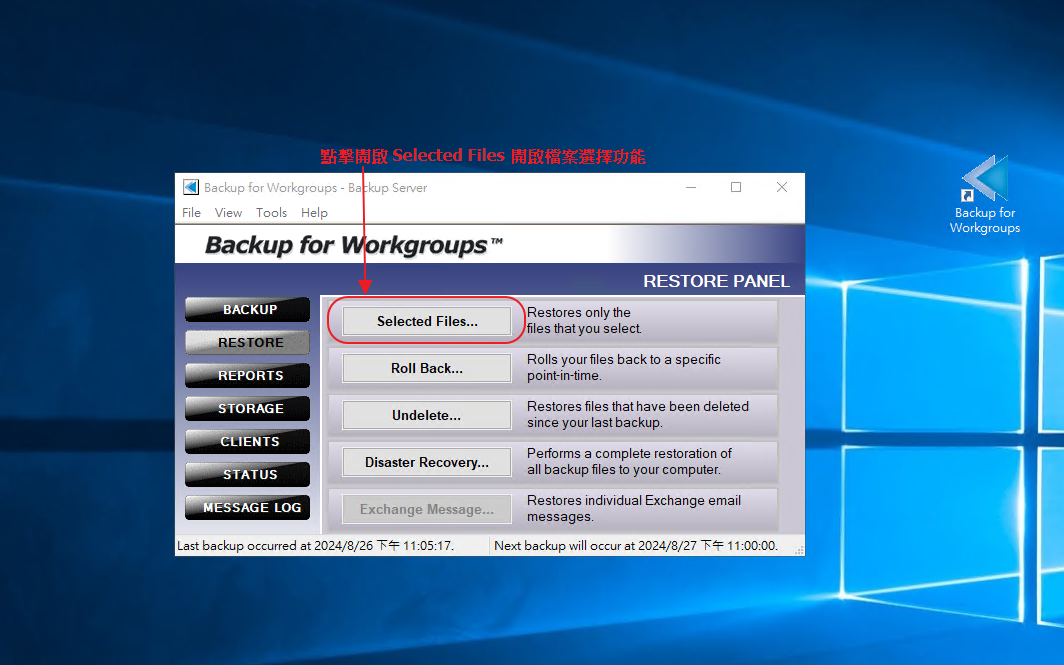
Task: Open the Help menu
Action: (x=314, y=213)
